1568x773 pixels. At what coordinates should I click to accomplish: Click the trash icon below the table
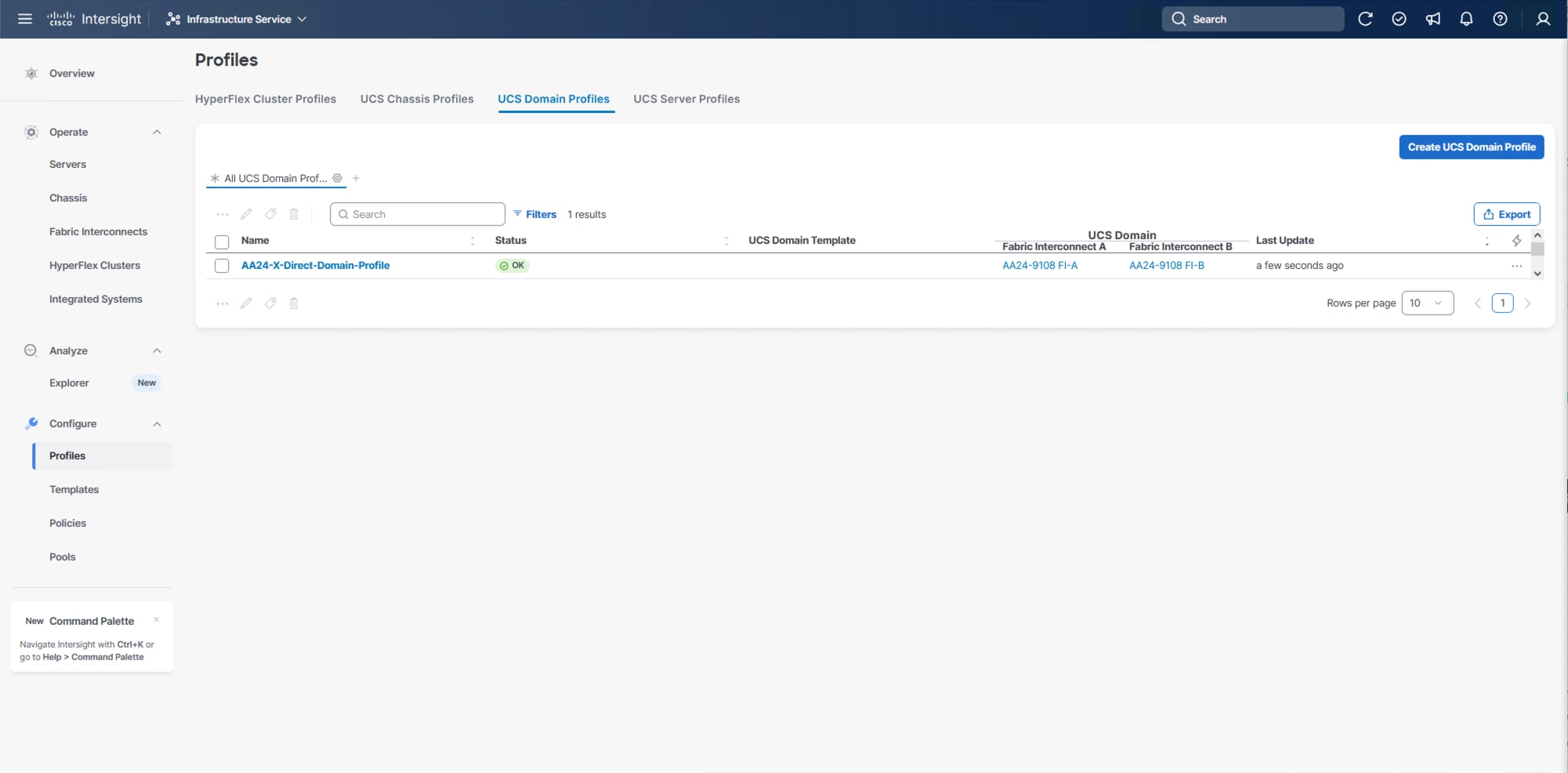pos(294,303)
